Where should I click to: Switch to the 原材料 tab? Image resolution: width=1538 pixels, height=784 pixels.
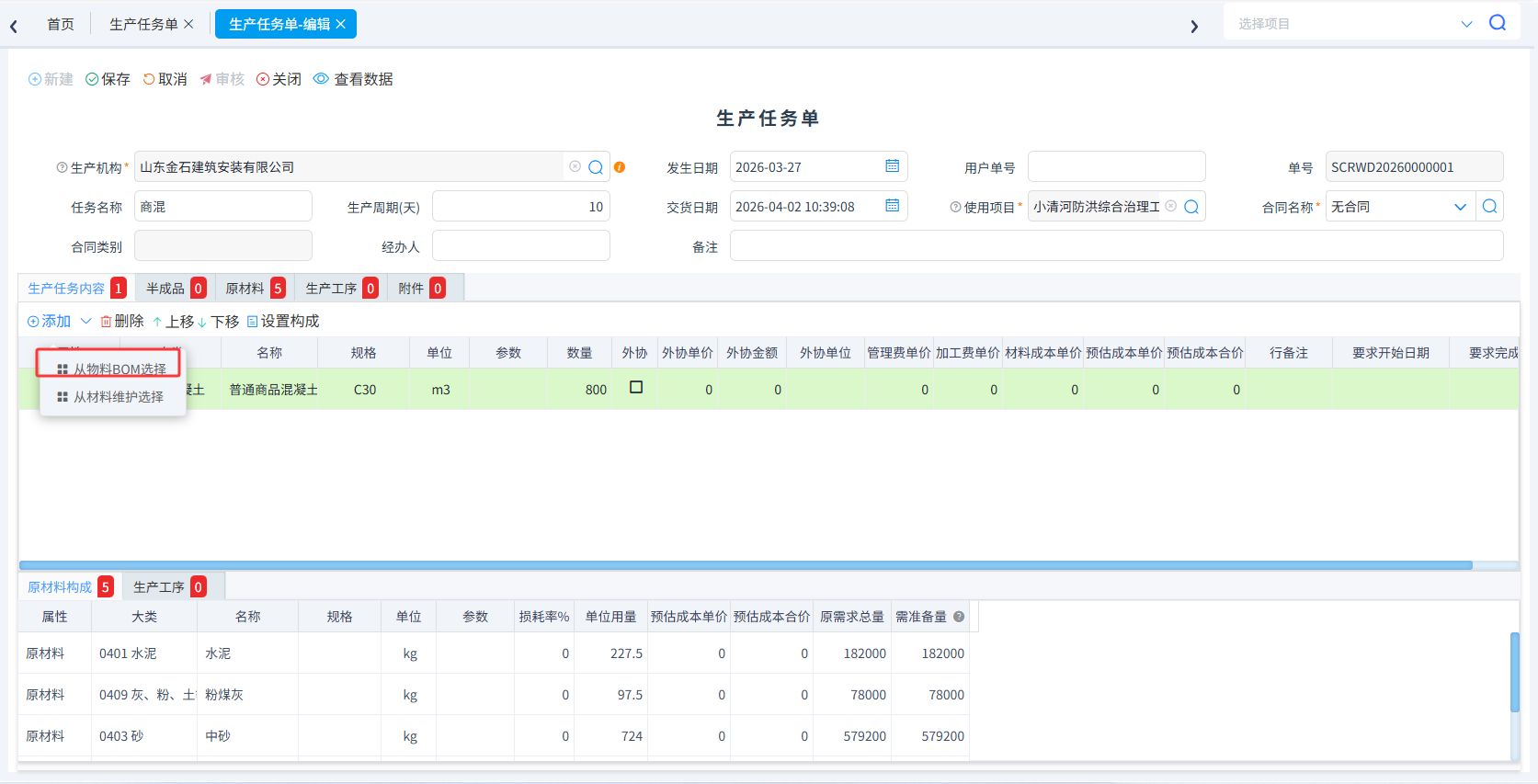pyautogui.click(x=255, y=289)
